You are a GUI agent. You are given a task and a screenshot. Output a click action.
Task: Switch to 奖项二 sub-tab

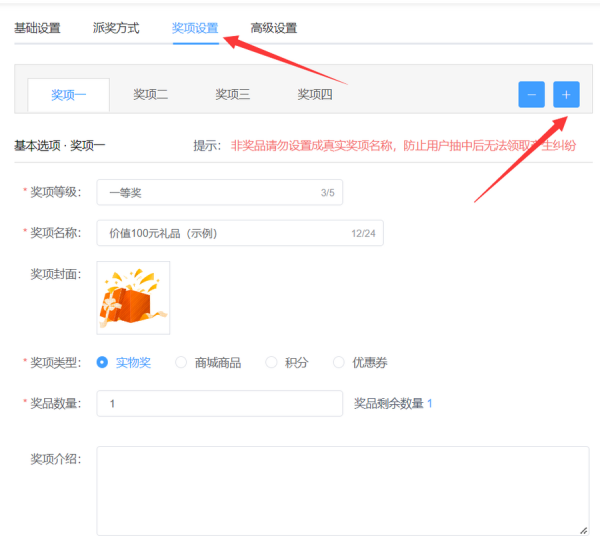click(x=150, y=94)
